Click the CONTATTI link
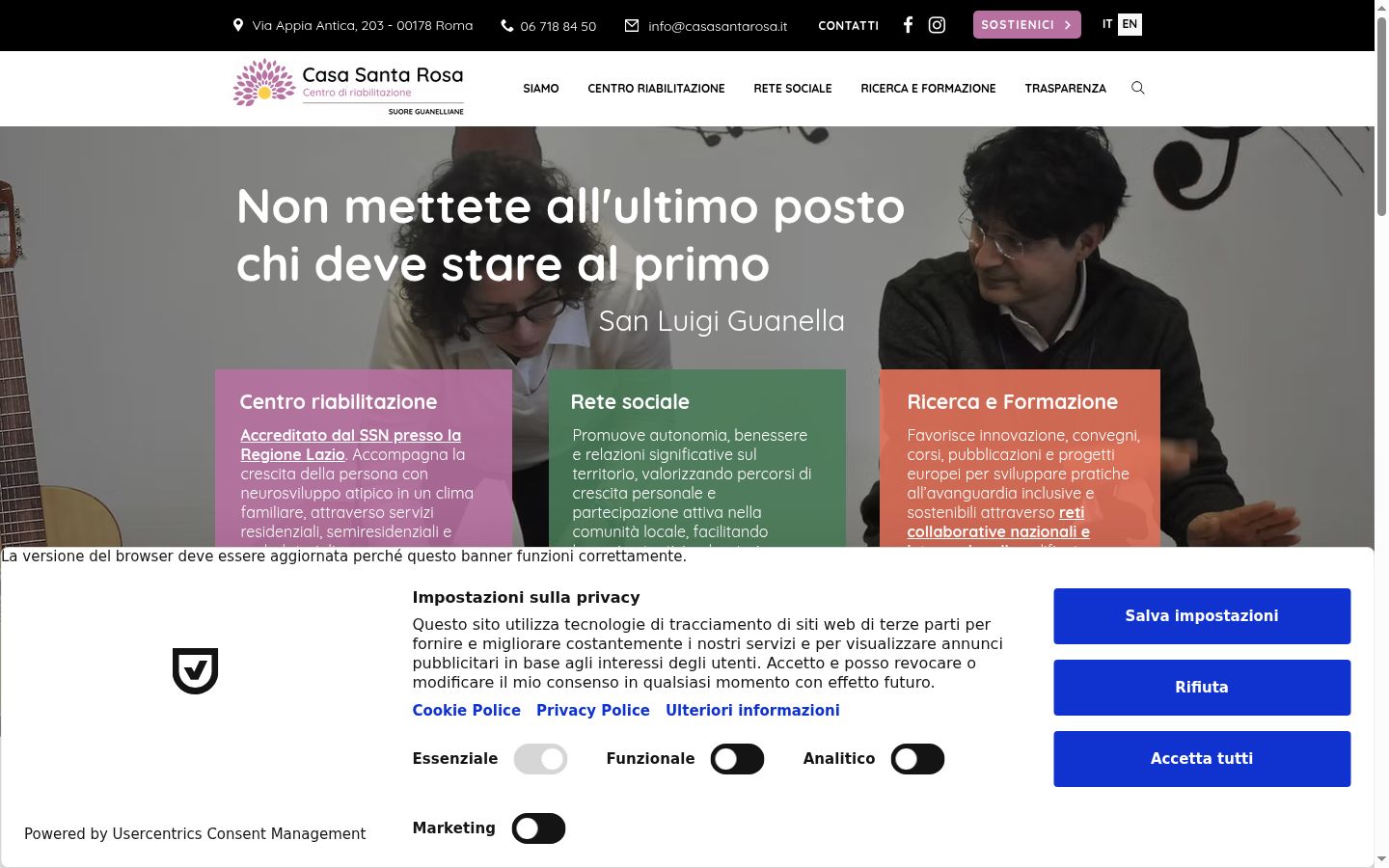The height and width of the screenshot is (868, 1389). point(849,26)
